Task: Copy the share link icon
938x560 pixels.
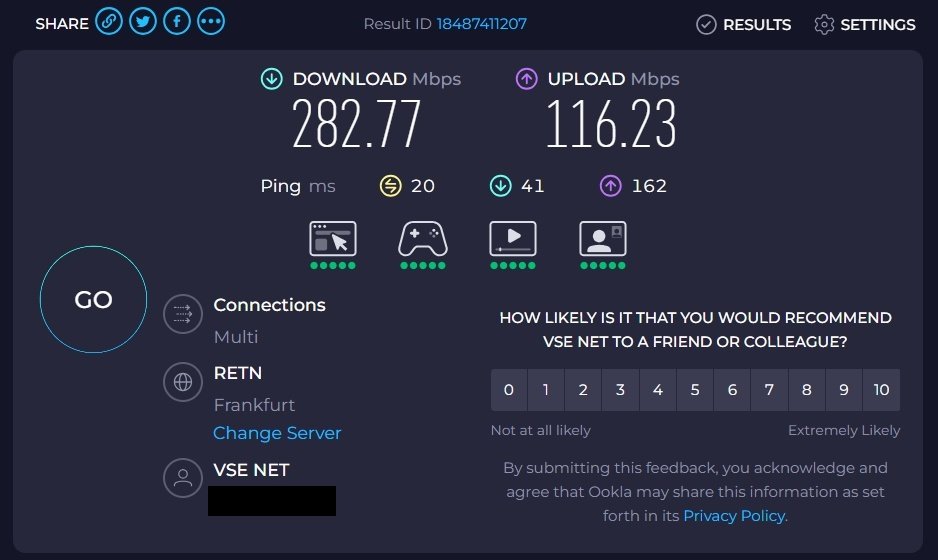Action: [109, 22]
